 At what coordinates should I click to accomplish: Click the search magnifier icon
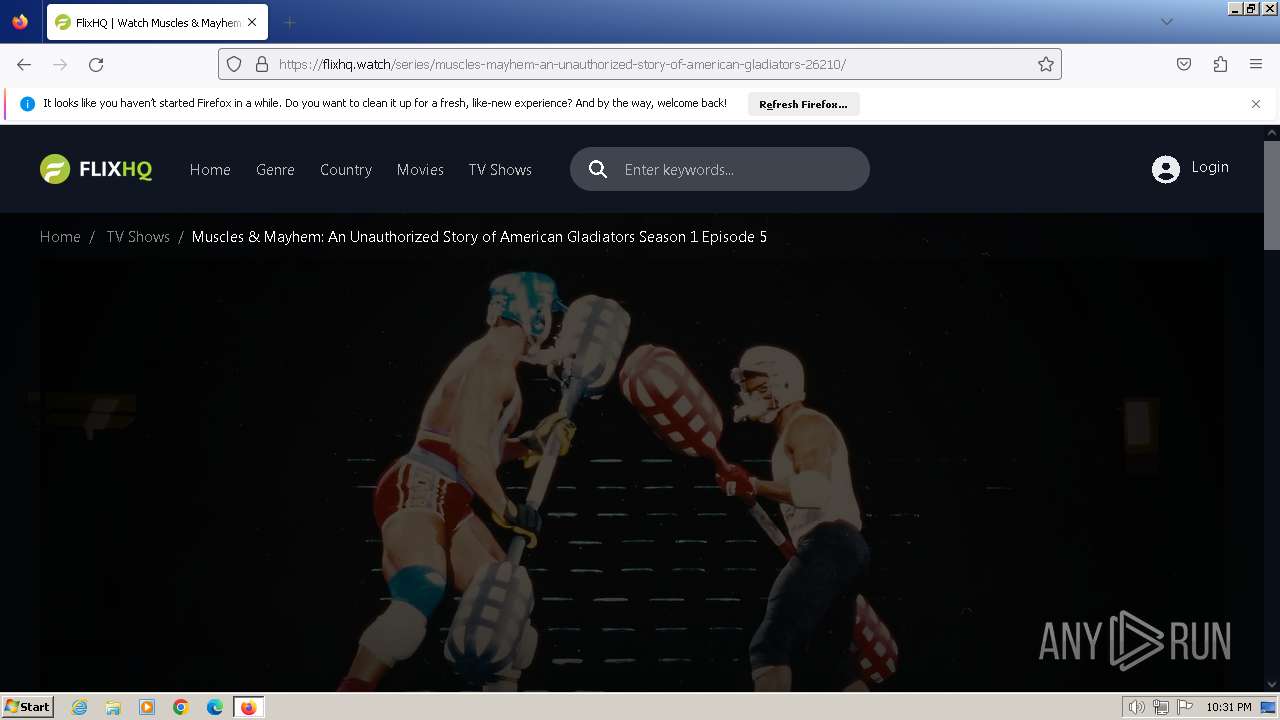pos(598,169)
